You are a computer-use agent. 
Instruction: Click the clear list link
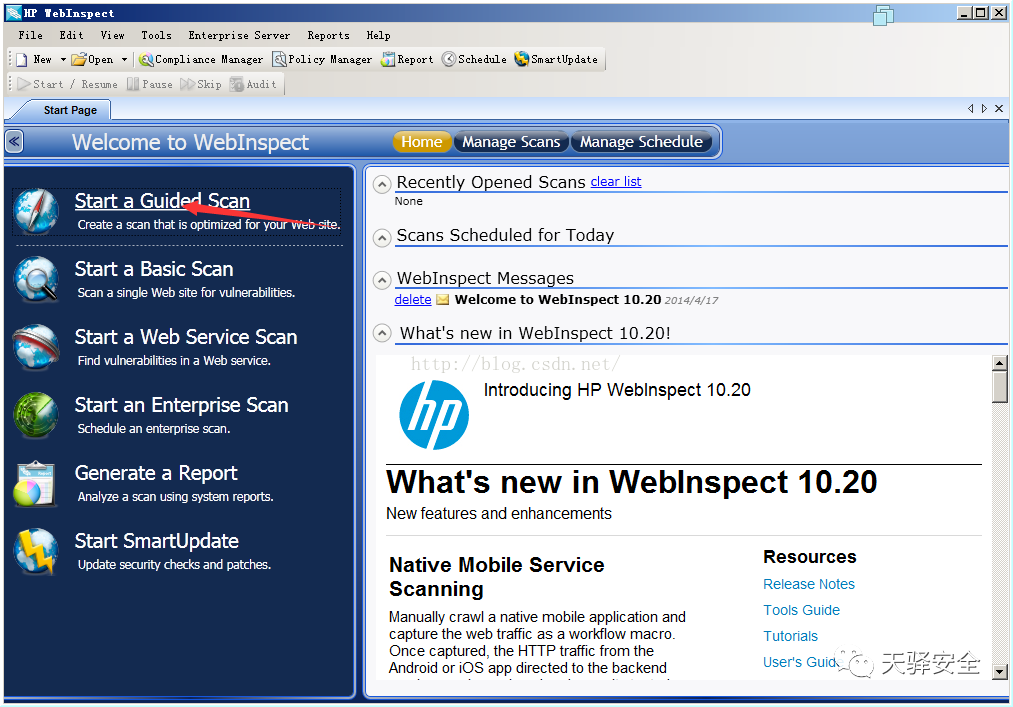click(x=616, y=182)
